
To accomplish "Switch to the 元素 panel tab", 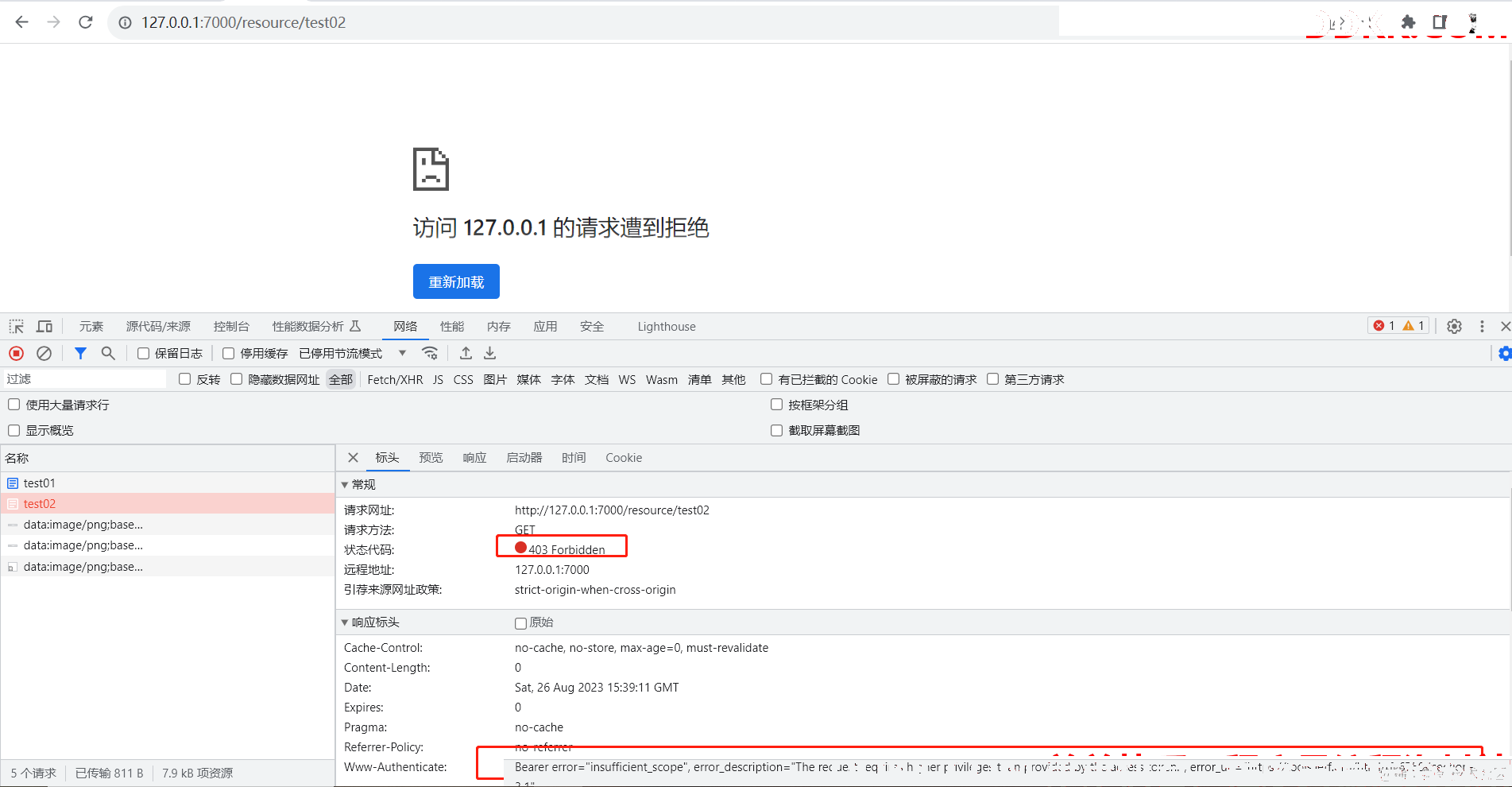I will point(91,327).
